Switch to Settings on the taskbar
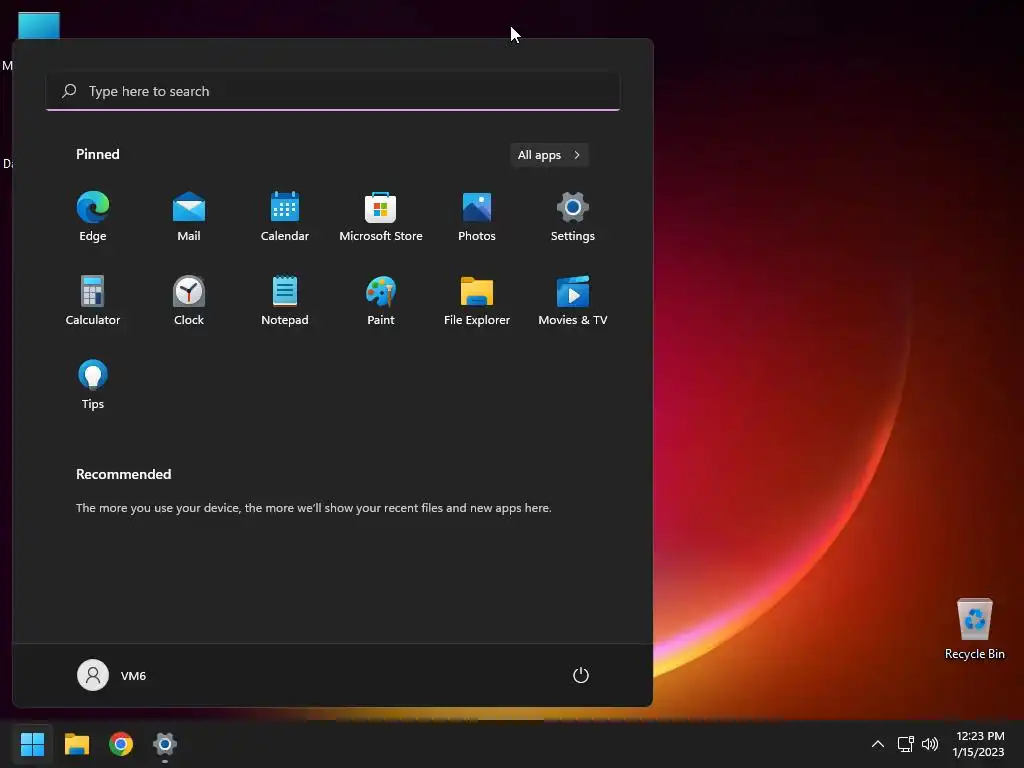The image size is (1024, 768). [x=165, y=744]
